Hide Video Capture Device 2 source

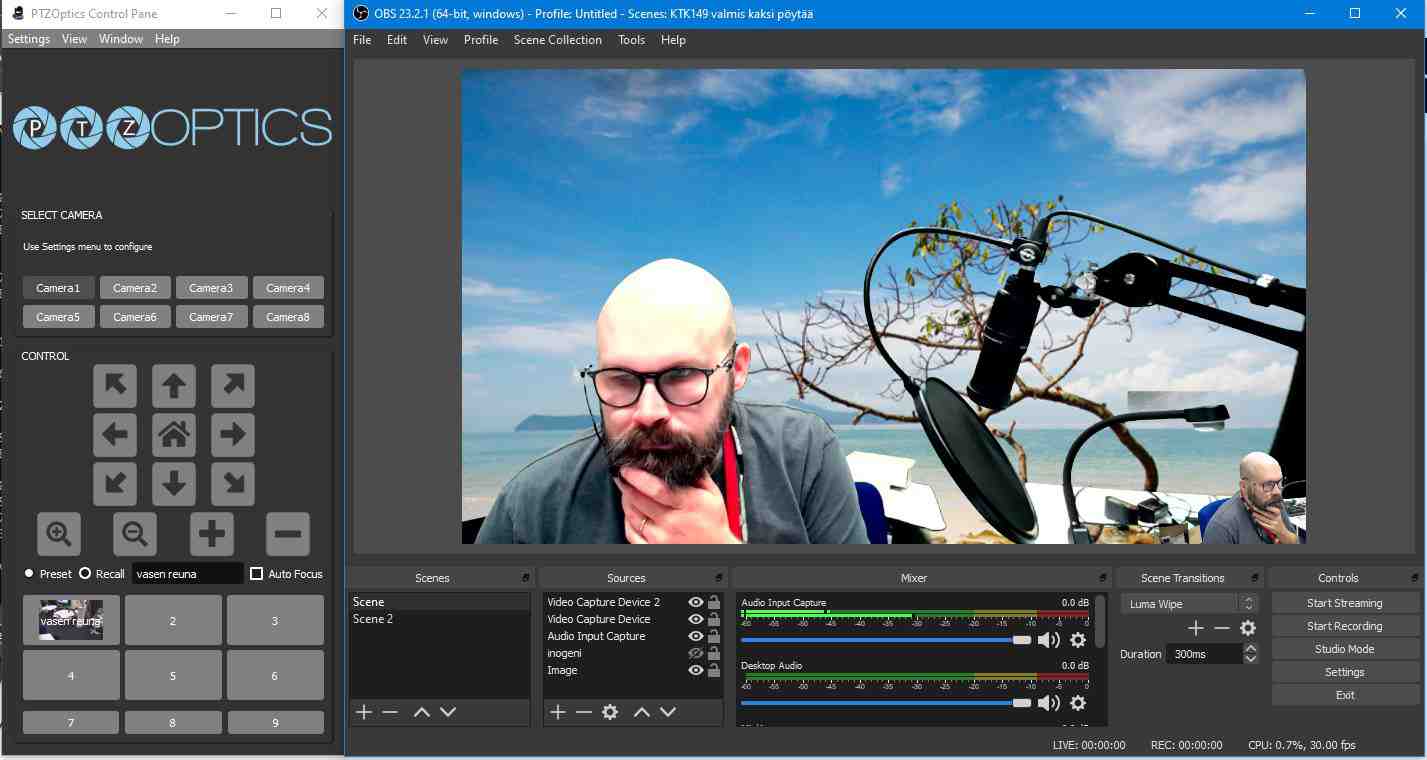(696, 602)
